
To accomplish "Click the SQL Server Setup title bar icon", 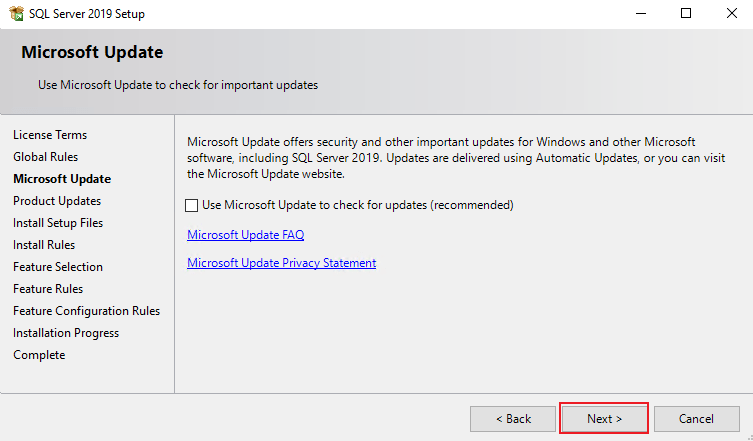I will coord(14,13).
